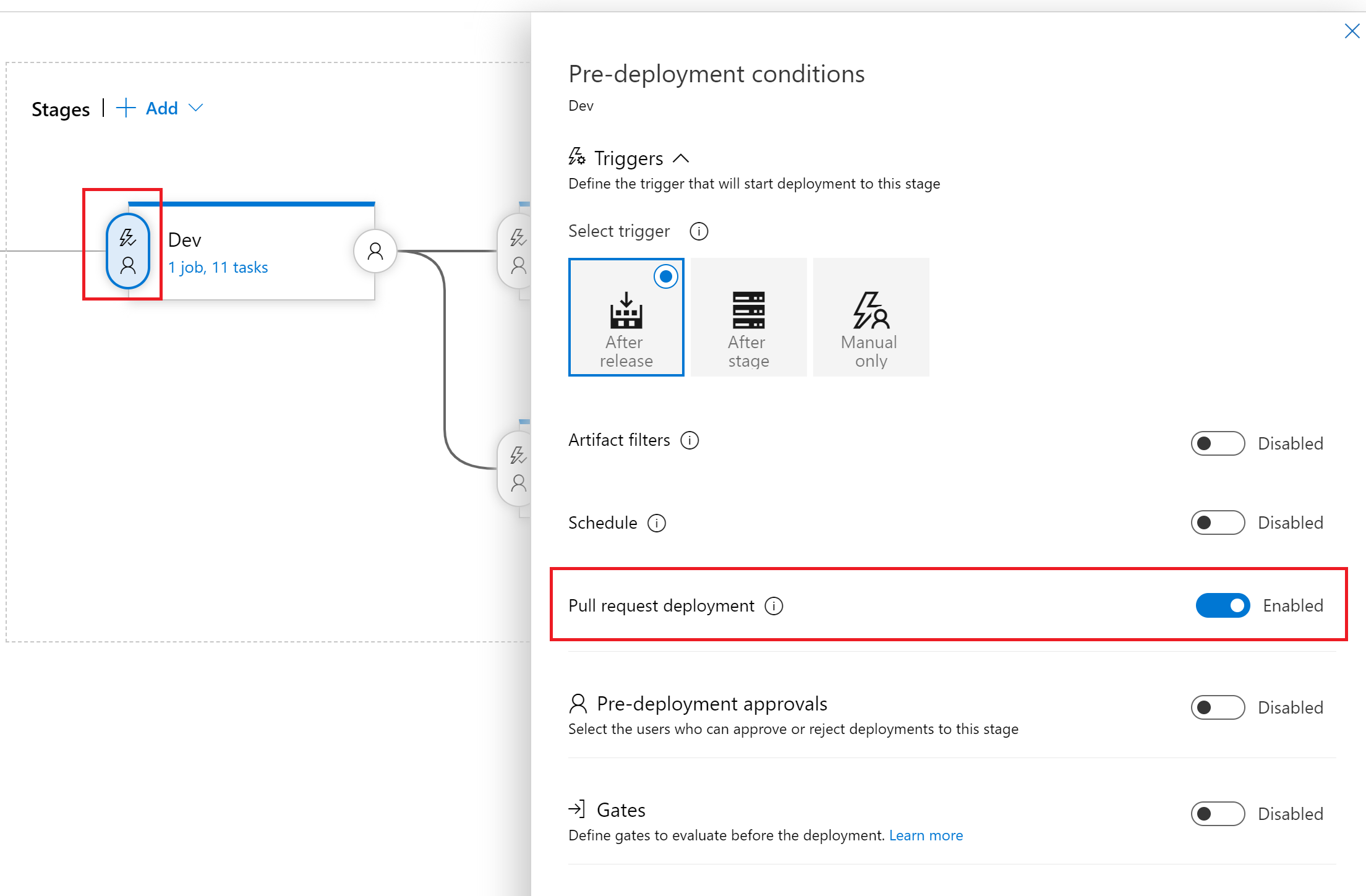Select the After stage trigger option
The image size is (1366, 896).
coord(748,317)
